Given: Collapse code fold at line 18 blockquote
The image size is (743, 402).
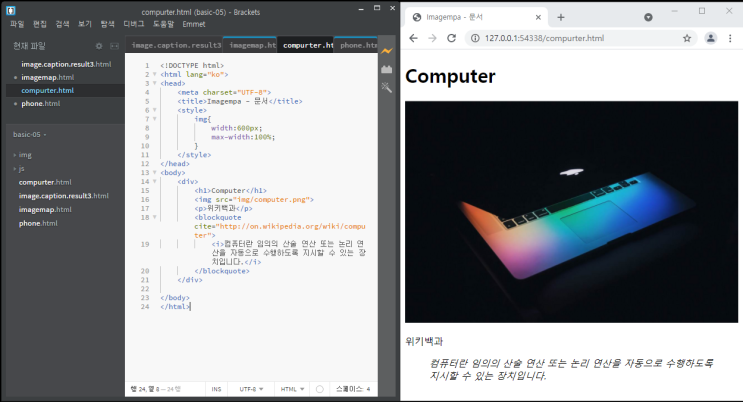Looking at the screenshot, I should (154, 217).
